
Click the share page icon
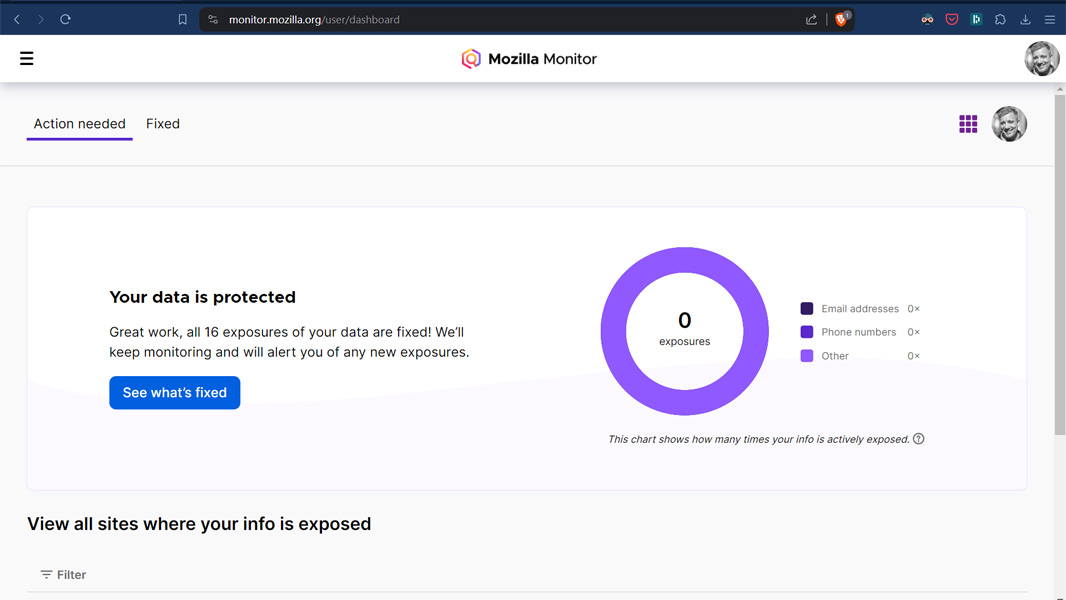pyautogui.click(x=811, y=19)
